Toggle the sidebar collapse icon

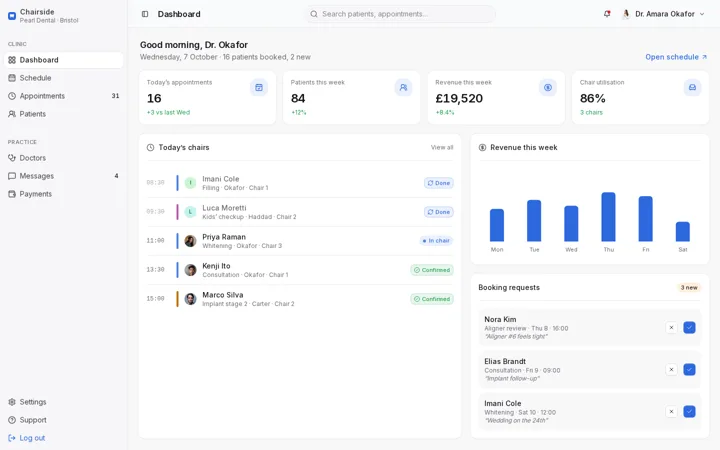tap(145, 14)
